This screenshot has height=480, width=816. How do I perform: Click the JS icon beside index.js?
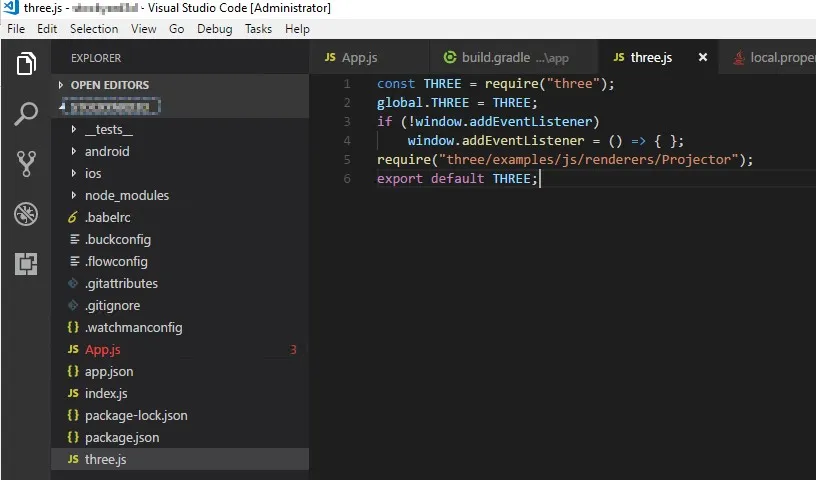click(73, 393)
